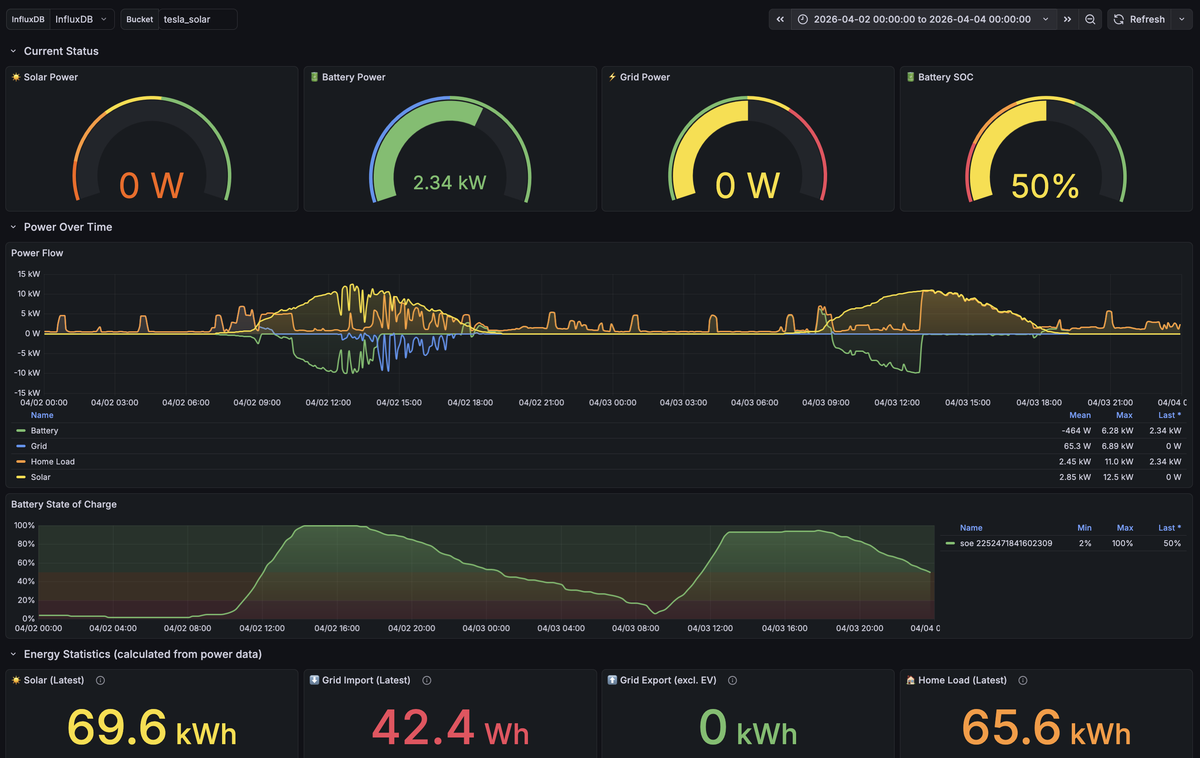Click the clock icon in the time range picker
The height and width of the screenshot is (758, 1200).
(x=802, y=18)
